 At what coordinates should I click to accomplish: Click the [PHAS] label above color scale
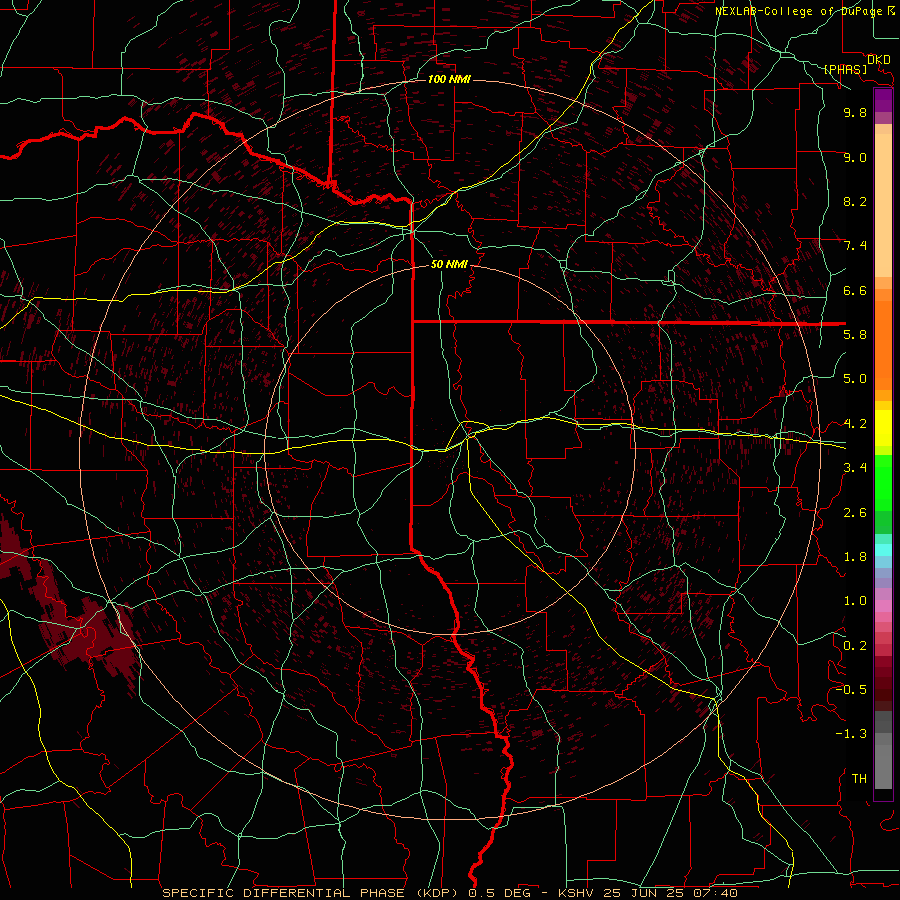(x=845, y=70)
